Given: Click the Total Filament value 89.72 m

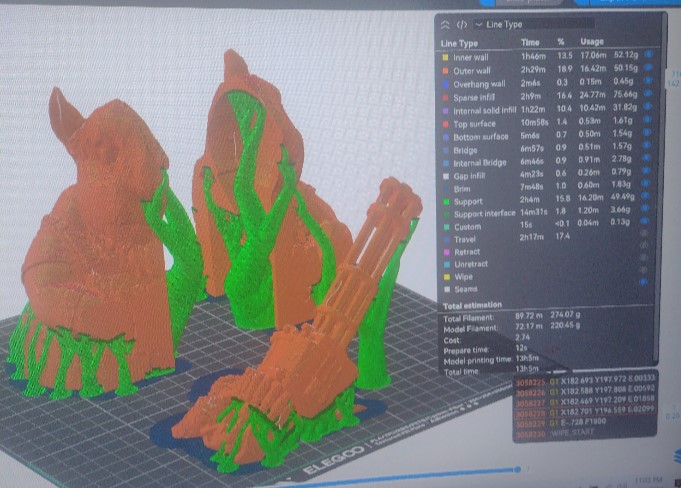Looking at the screenshot, I should tap(529, 315).
